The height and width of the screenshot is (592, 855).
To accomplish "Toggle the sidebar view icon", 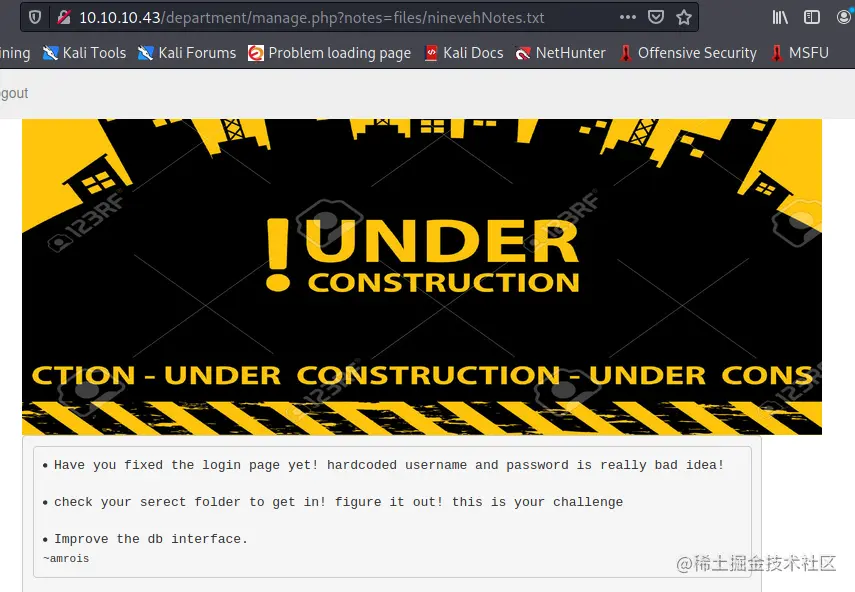I will coord(812,17).
